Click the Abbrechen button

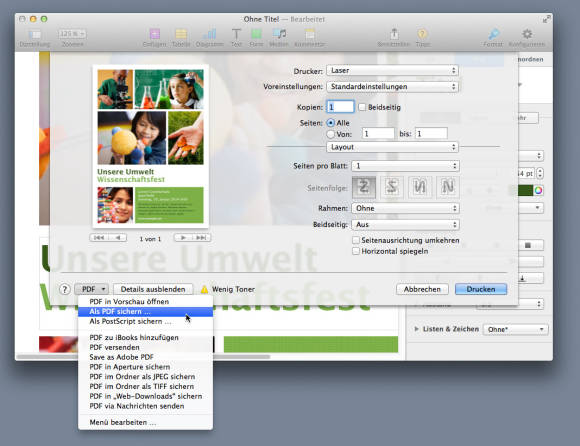tap(422, 289)
